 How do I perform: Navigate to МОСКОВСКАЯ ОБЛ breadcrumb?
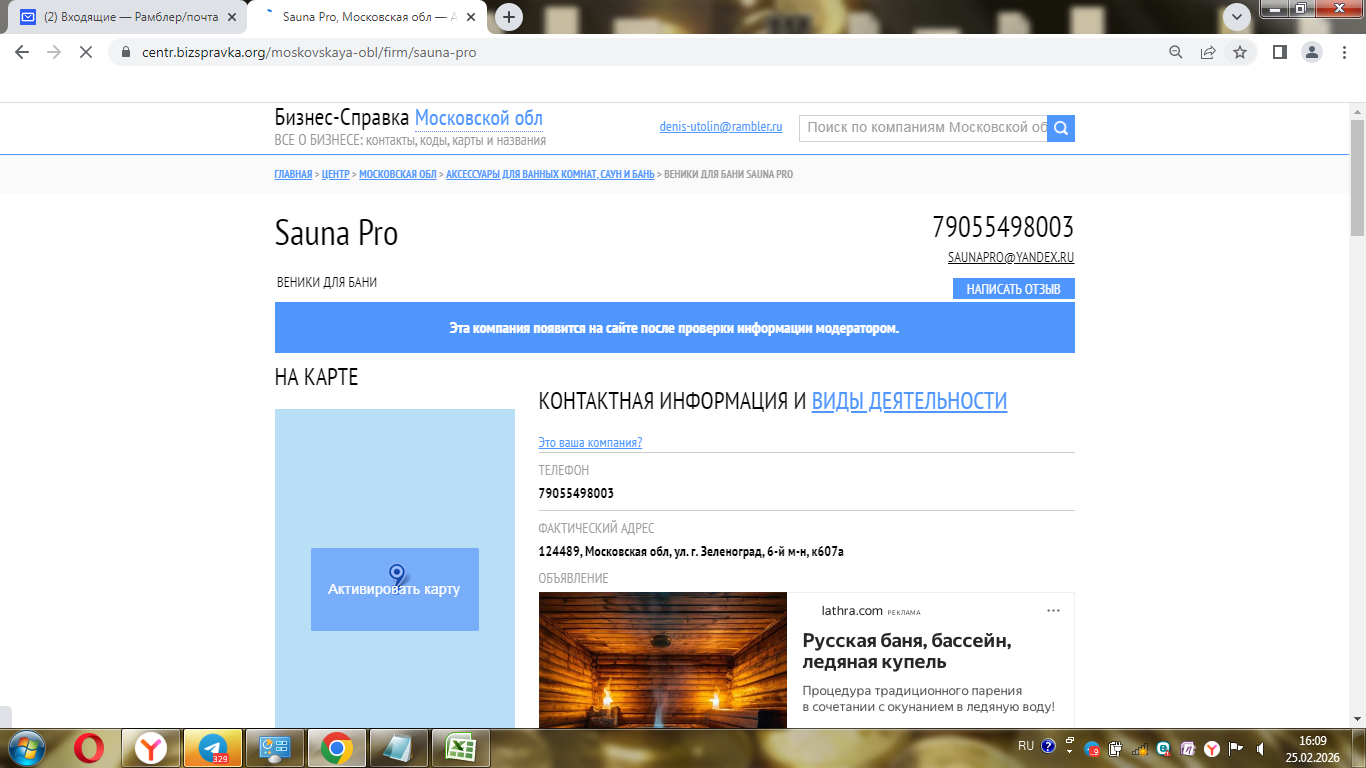tap(398, 174)
